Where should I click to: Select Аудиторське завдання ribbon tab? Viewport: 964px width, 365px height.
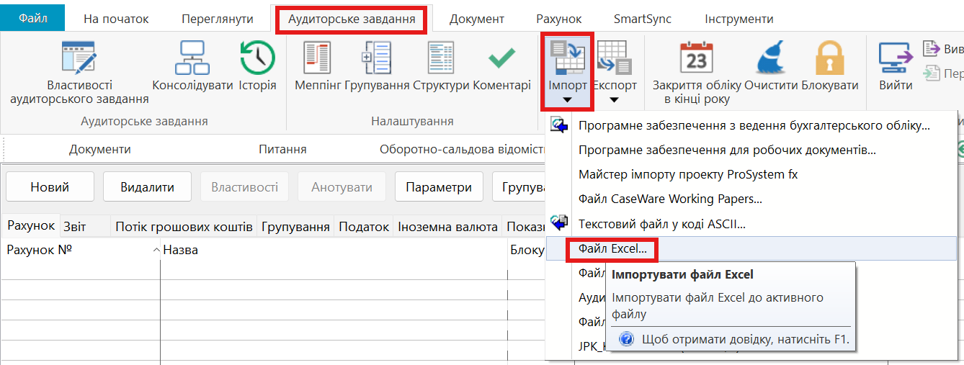point(352,18)
